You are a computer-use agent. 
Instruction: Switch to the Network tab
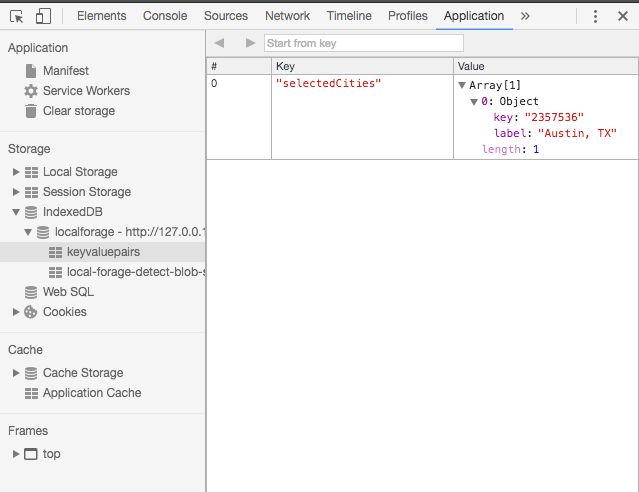click(287, 16)
